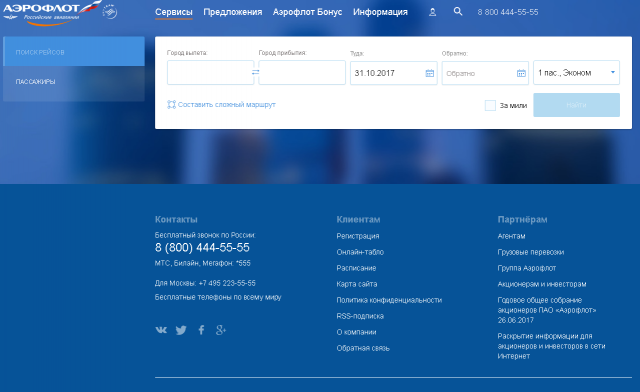Open the Сервисы menu
The width and height of the screenshot is (640, 392).
(x=173, y=12)
